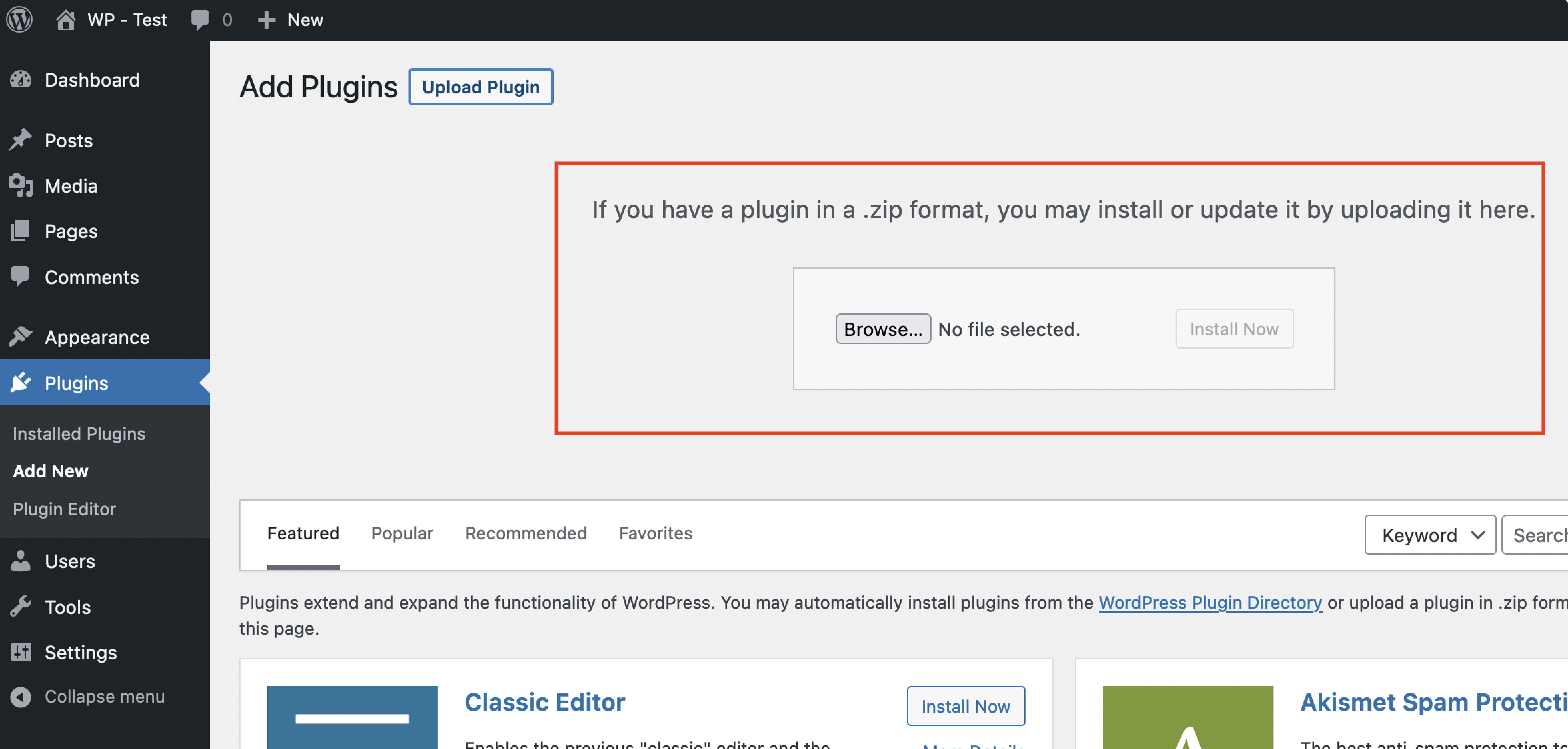Click the Media icon in sidebar
The height and width of the screenshot is (749, 1568).
(x=21, y=186)
